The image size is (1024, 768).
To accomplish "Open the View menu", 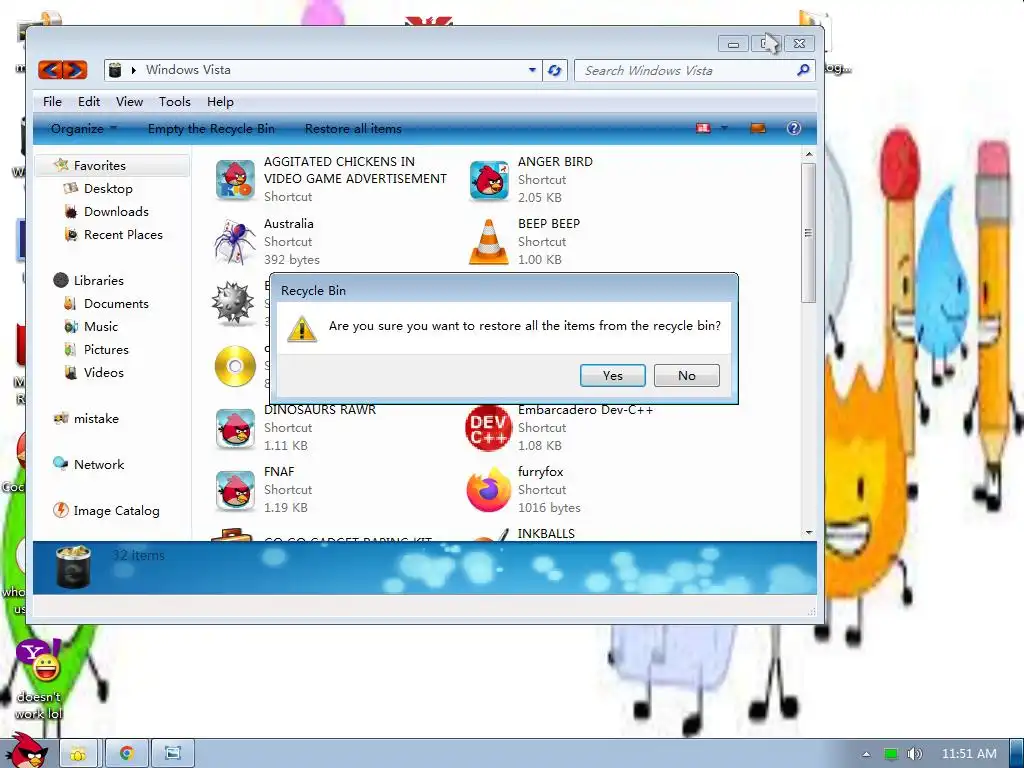I will tap(129, 101).
